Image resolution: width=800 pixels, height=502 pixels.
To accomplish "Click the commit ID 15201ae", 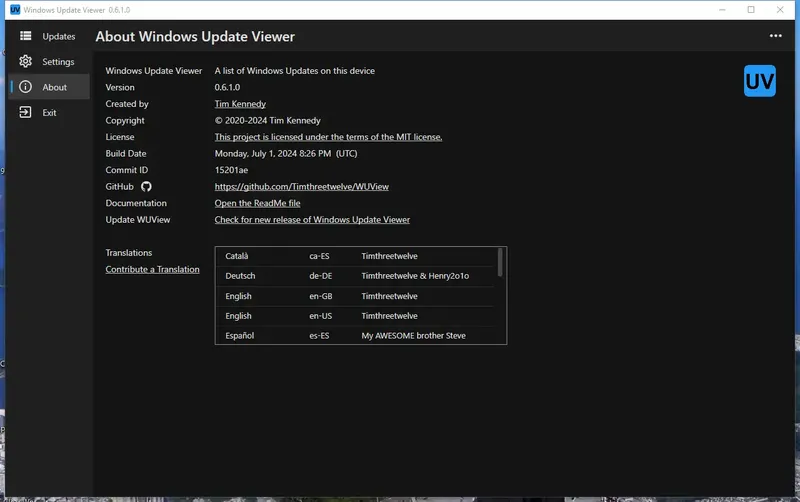I will point(231,170).
